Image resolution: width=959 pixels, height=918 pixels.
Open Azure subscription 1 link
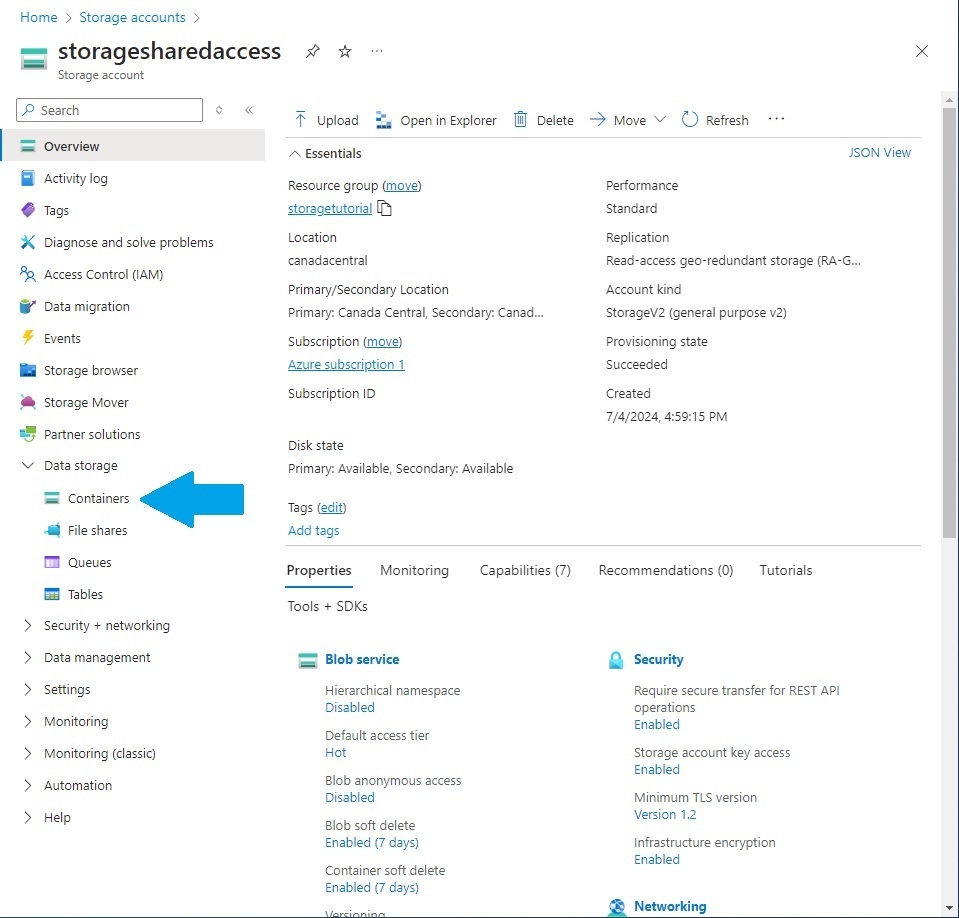pyautogui.click(x=346, y=365)
